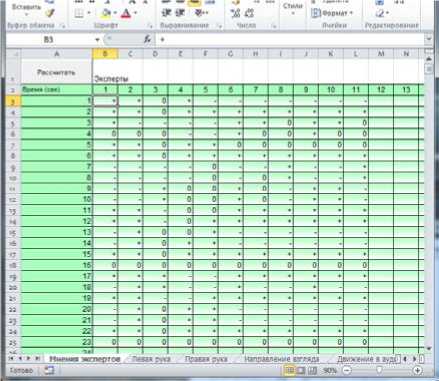Click the Merge and Center icon

click(x=200, y=13)
